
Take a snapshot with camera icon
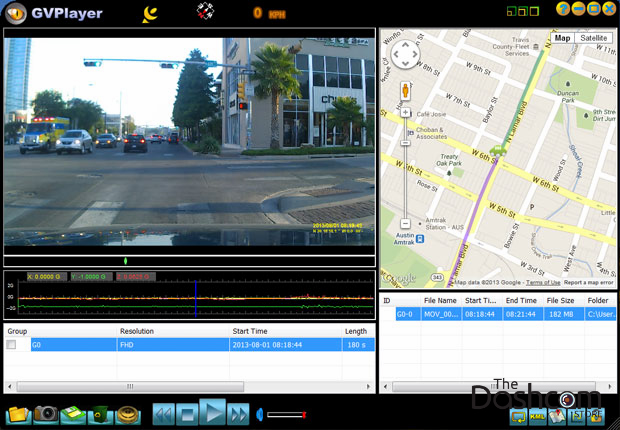[x=45, y=414]
